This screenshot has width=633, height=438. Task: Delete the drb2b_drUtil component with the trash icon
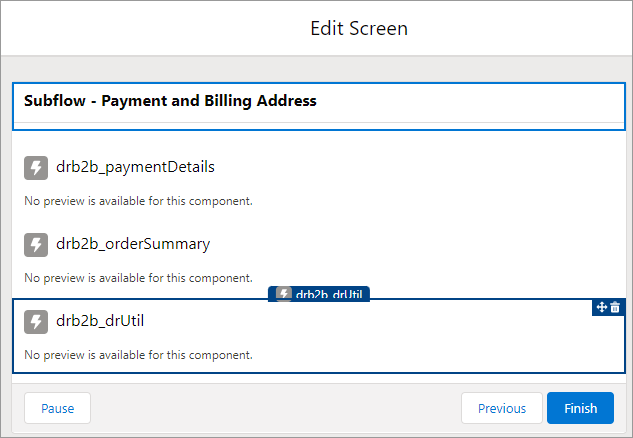615,307
